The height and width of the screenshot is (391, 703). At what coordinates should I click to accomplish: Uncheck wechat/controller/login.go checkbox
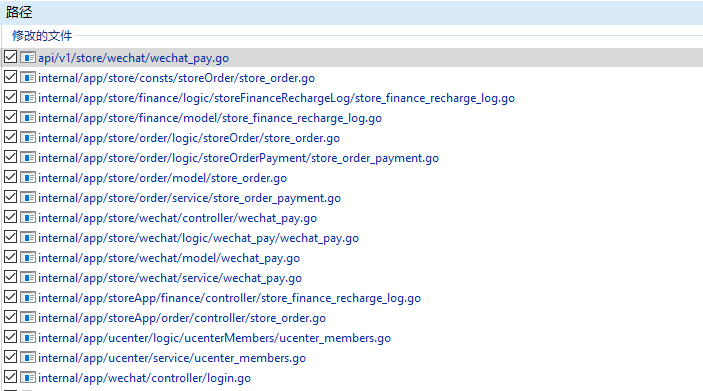10,377
